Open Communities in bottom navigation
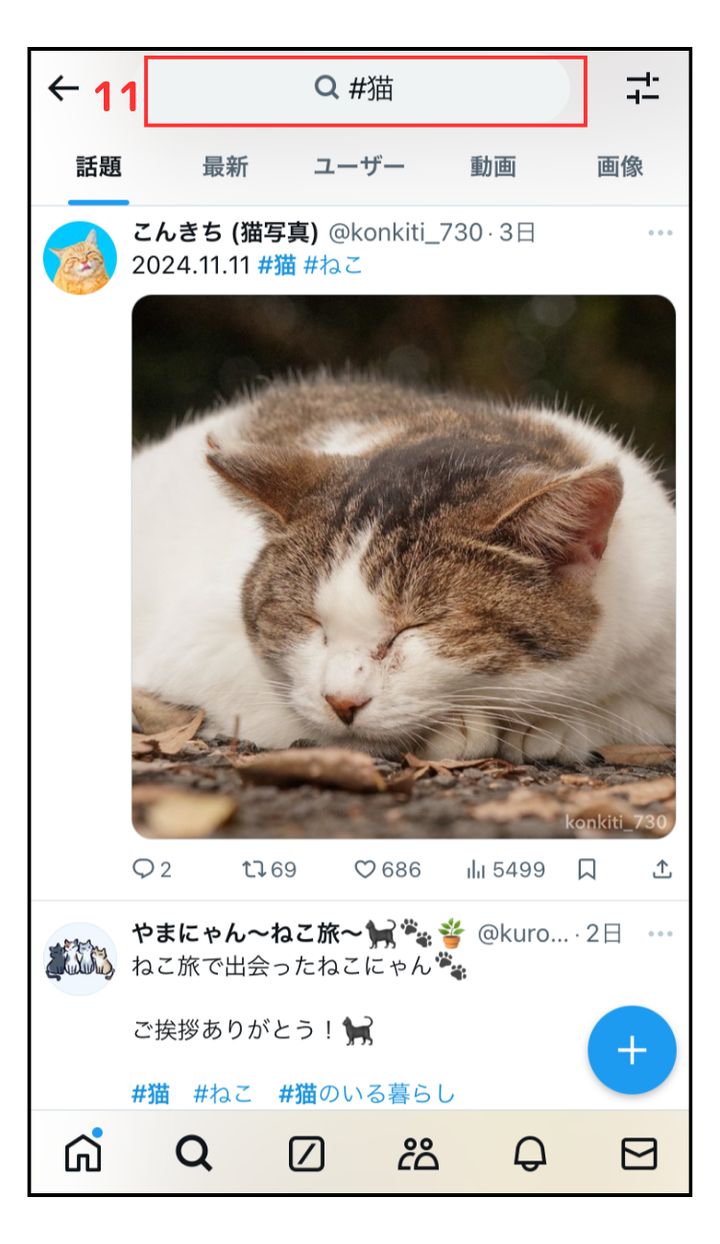 coord(418,1154)
